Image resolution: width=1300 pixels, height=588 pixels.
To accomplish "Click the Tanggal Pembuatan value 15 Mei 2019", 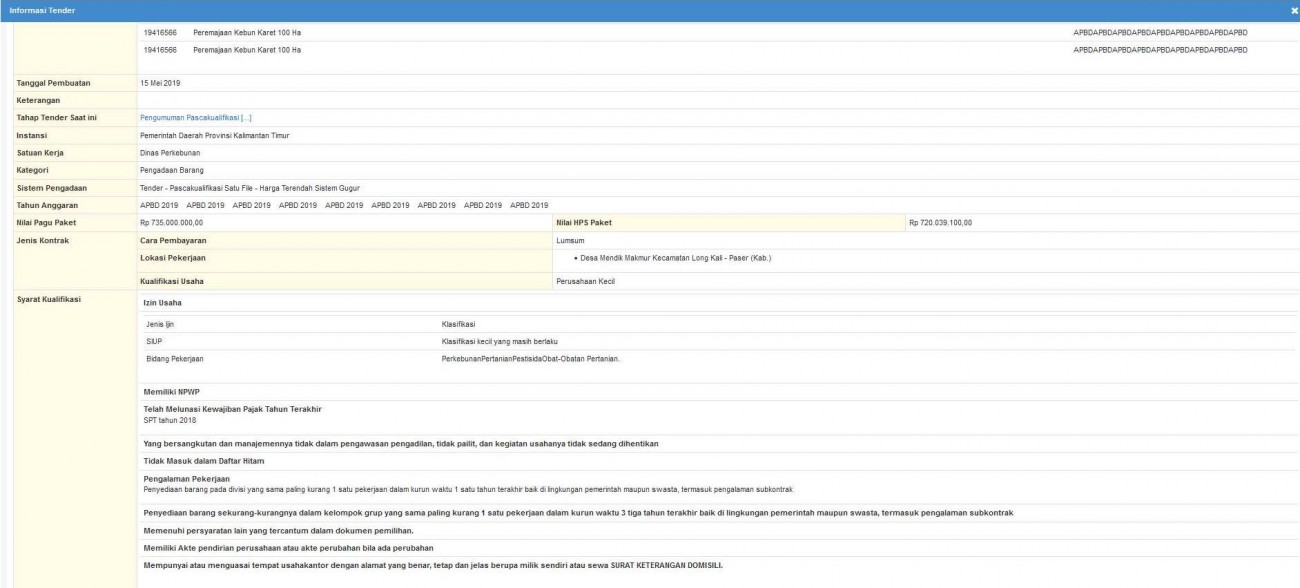I will 160,82.
